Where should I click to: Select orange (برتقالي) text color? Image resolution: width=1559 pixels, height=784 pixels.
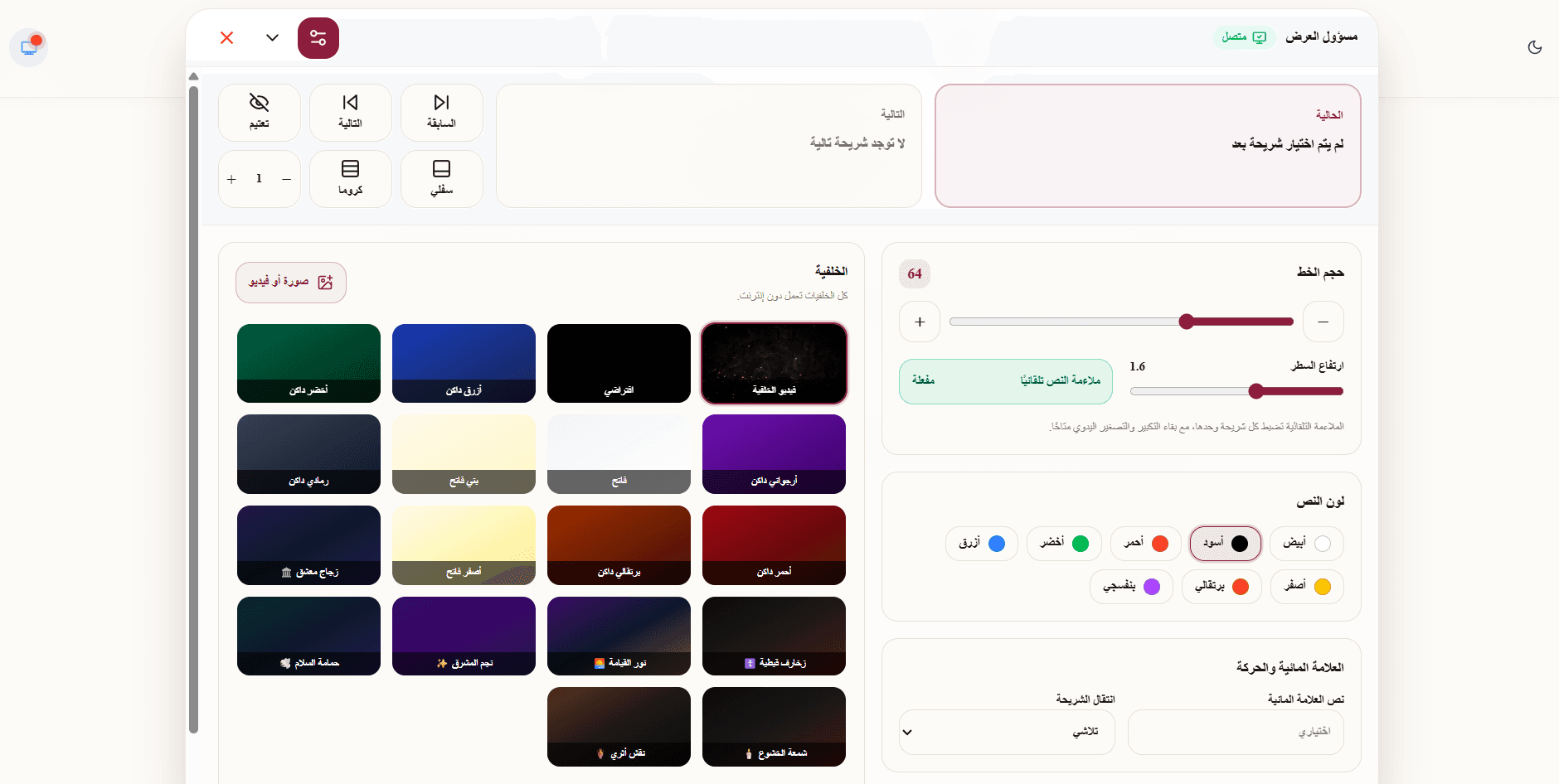1221,587
